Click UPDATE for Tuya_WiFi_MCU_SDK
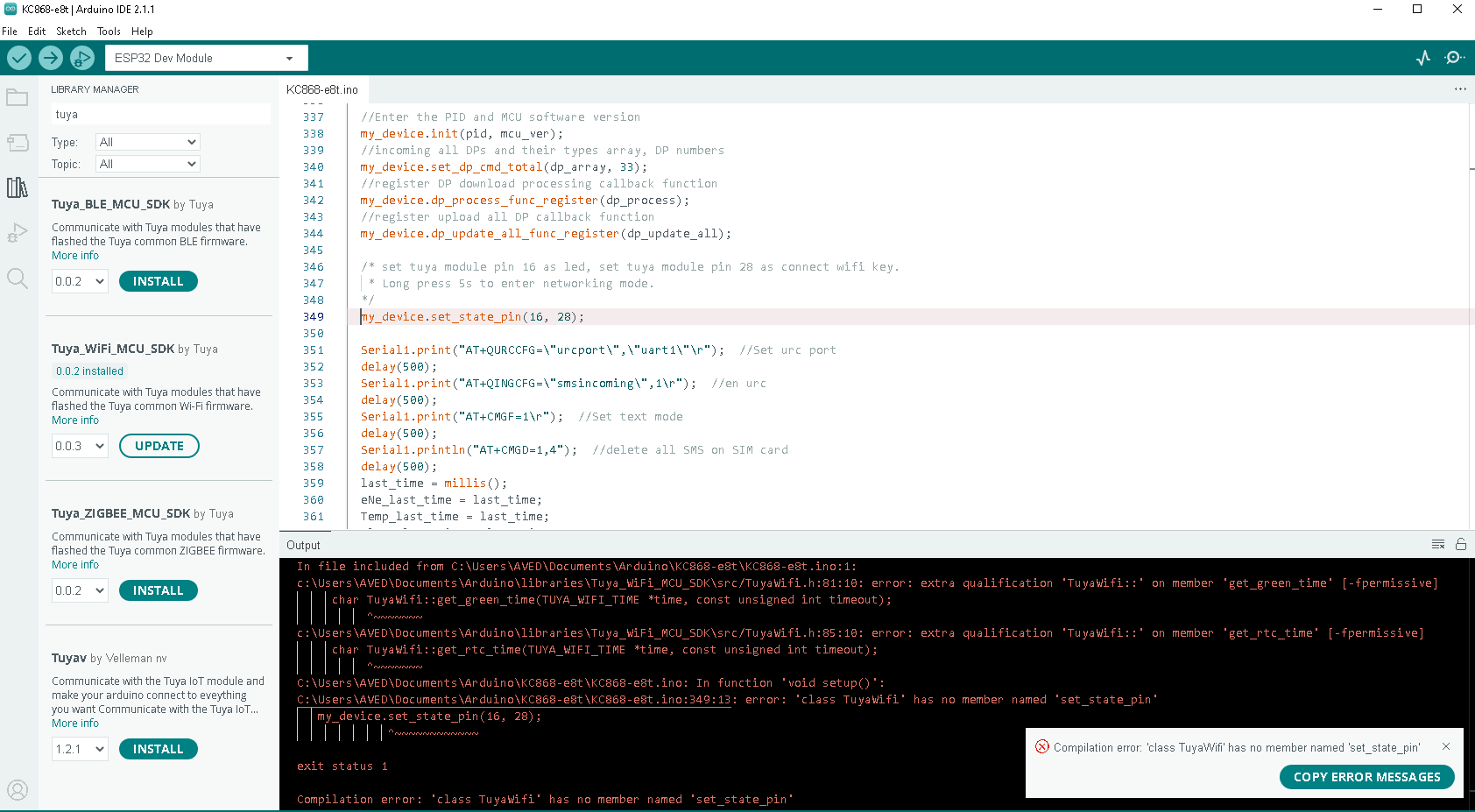This screenshot has width=1475, height=812. 159,446
